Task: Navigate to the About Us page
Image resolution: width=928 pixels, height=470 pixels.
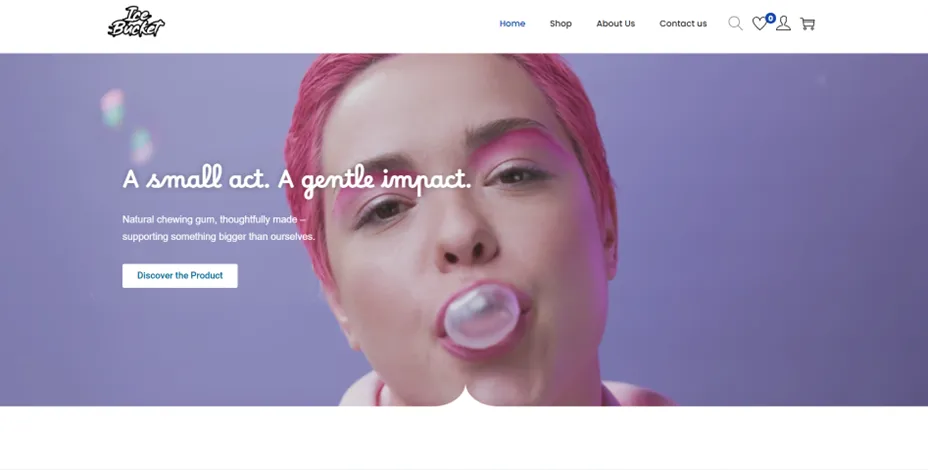Action: (x=616, y=24)
